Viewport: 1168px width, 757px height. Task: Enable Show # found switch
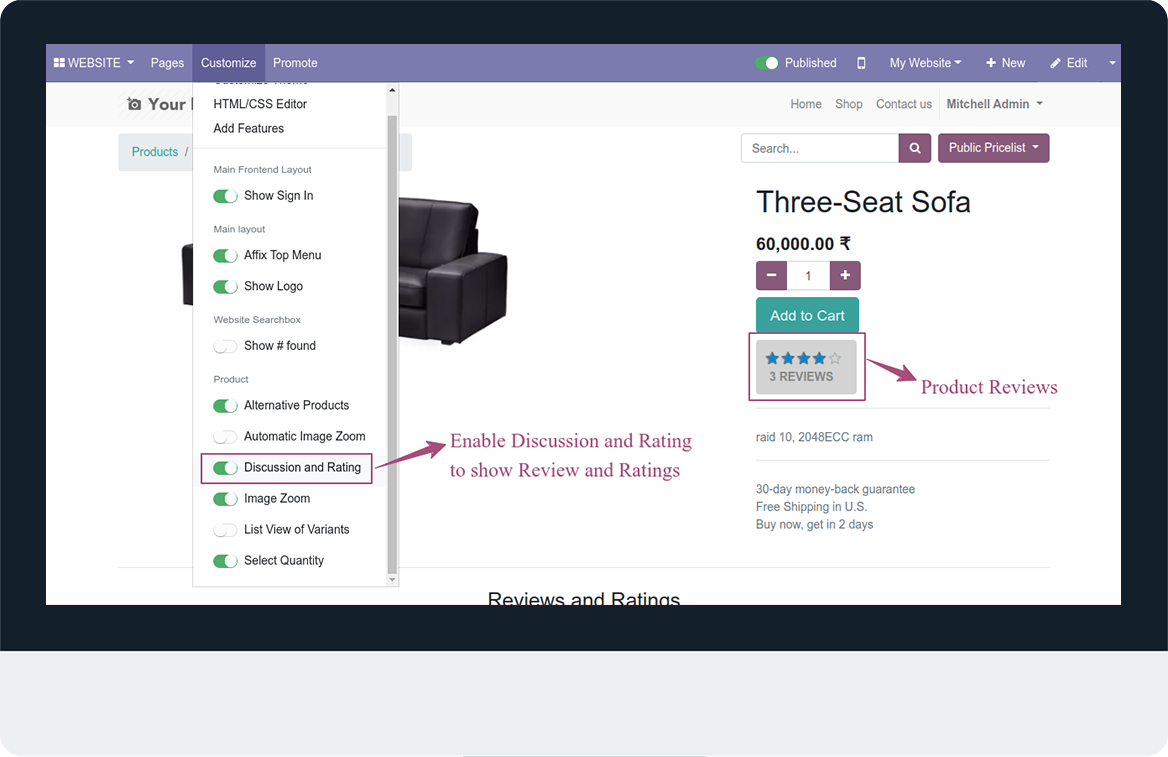click(225, 346)
